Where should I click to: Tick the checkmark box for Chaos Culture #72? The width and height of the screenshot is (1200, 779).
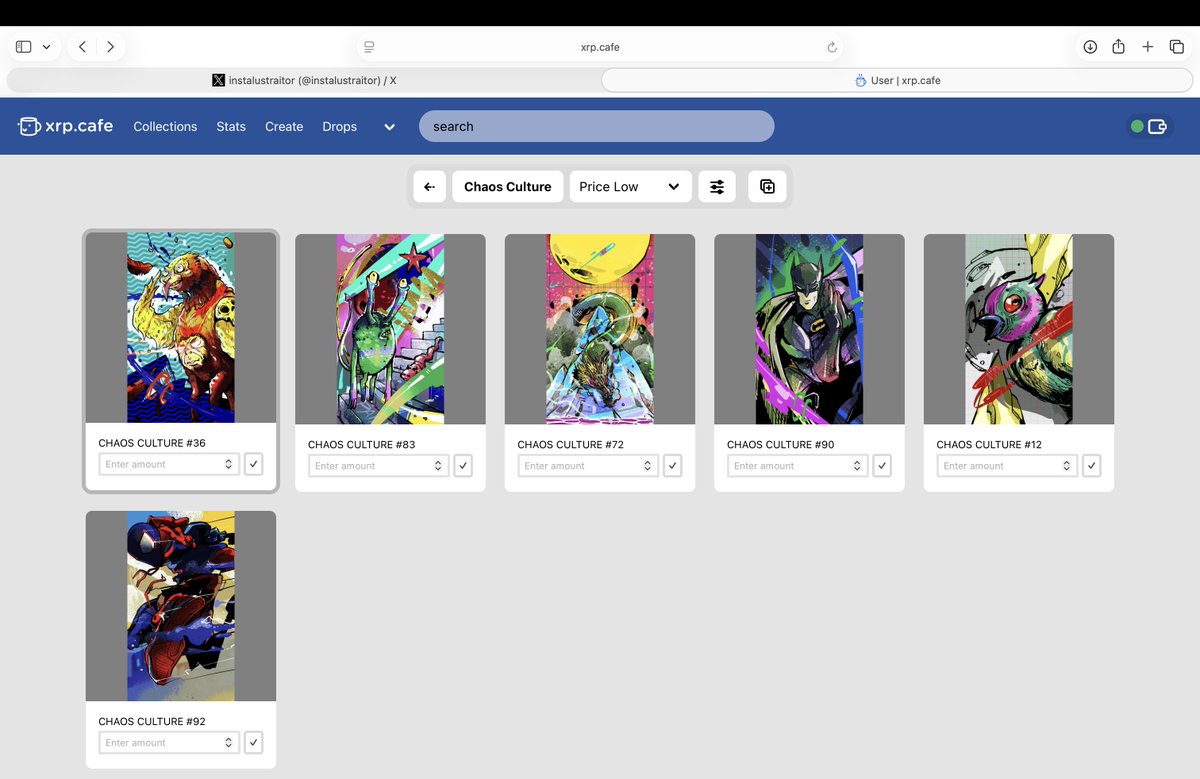point(673,466)
